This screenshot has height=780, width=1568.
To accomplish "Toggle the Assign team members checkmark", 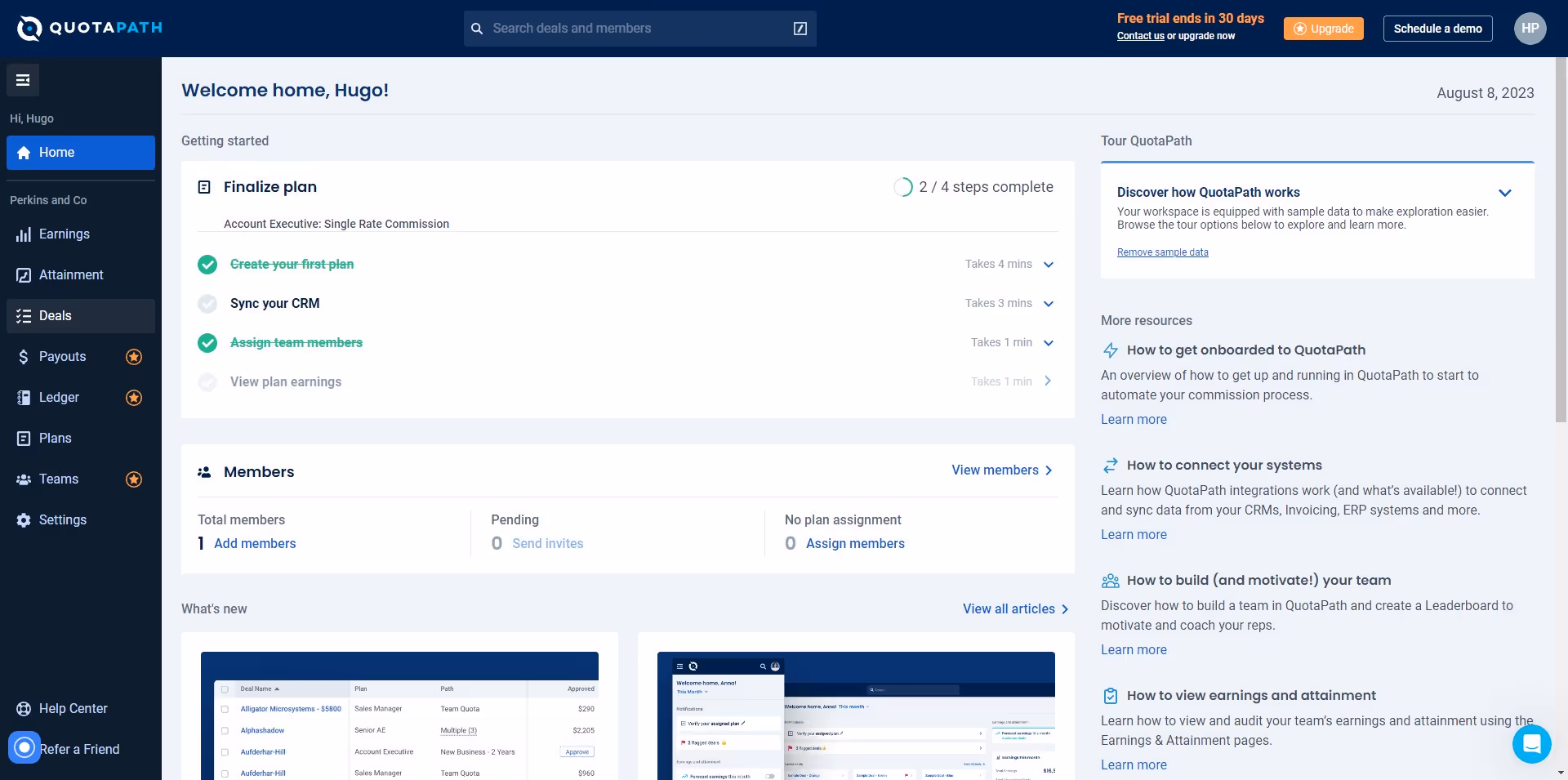I will [x=207, y=343].
